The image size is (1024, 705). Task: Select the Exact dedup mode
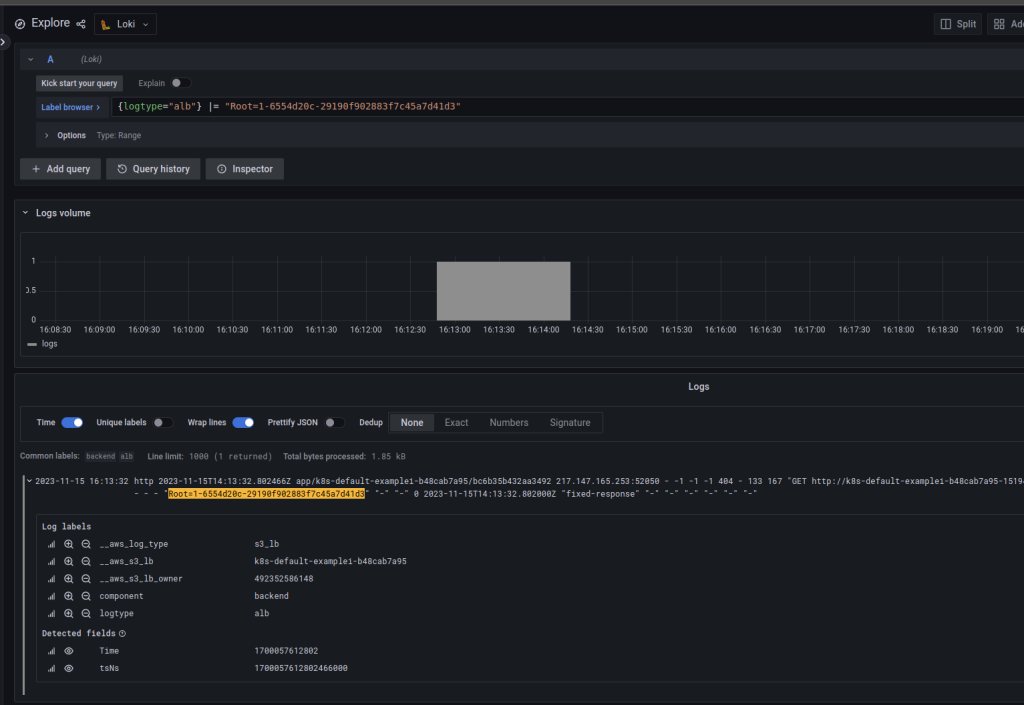(x=456, y=422)
